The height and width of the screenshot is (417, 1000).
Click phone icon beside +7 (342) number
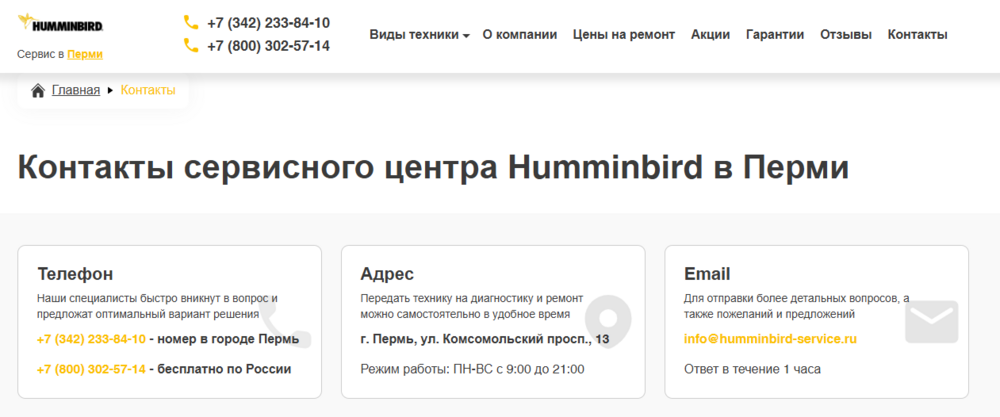(x=191, y=22)
